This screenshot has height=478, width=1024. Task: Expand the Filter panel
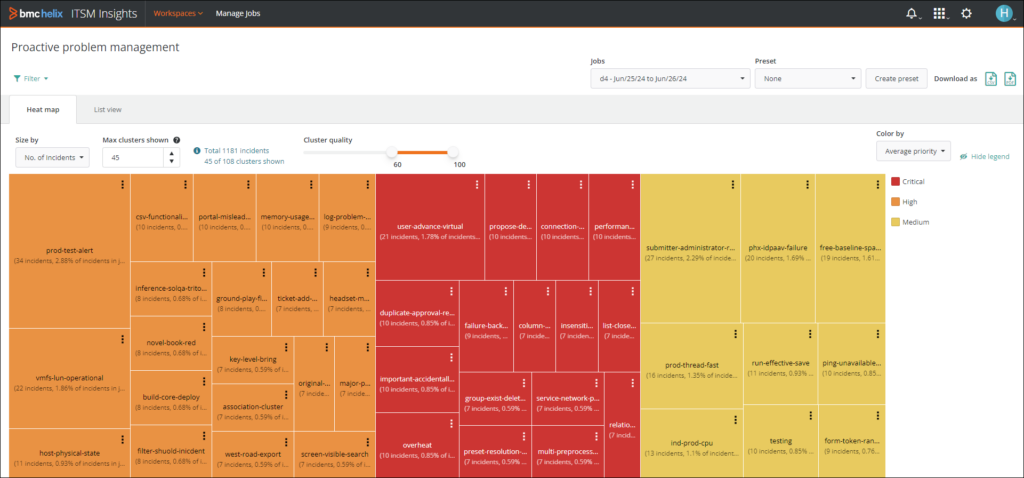(x=31, y=78)
